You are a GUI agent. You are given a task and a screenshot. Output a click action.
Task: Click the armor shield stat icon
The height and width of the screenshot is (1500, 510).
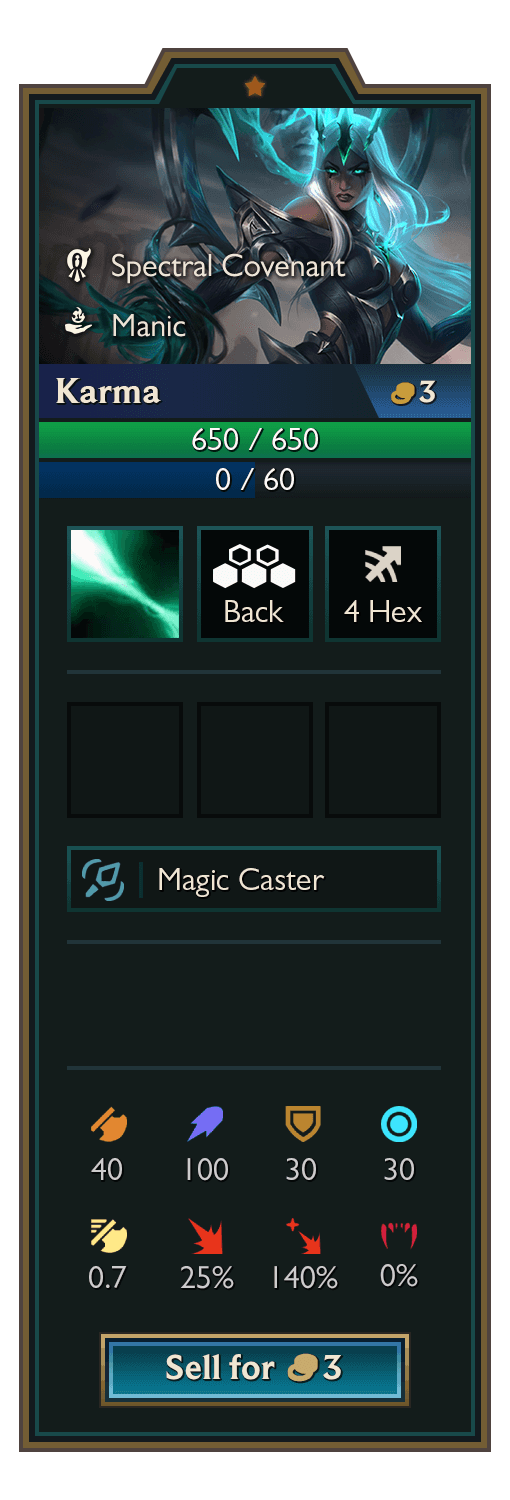click(x=302, y=1125)
